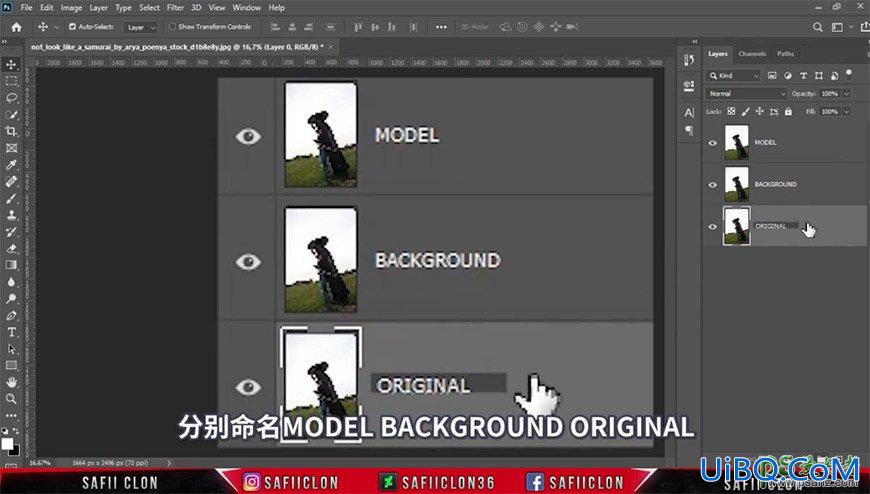Toggle lock transparent pixels
870x494 pixels.
[731, 112]
